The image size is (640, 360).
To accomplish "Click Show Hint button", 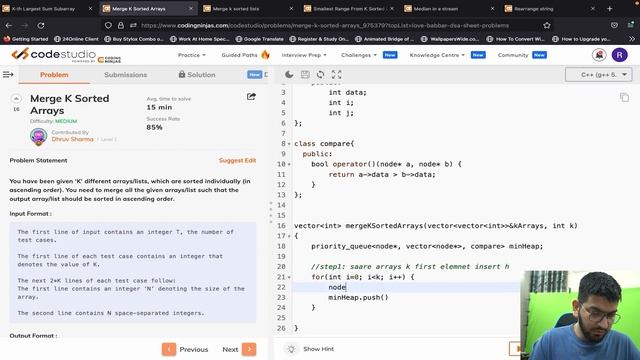I will coord(318,349).
